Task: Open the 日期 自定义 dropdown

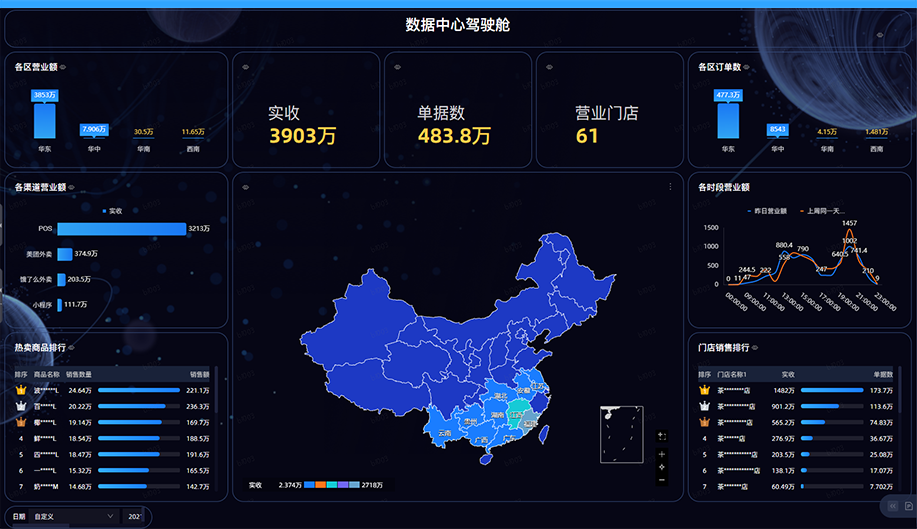Action: (74, 516)
